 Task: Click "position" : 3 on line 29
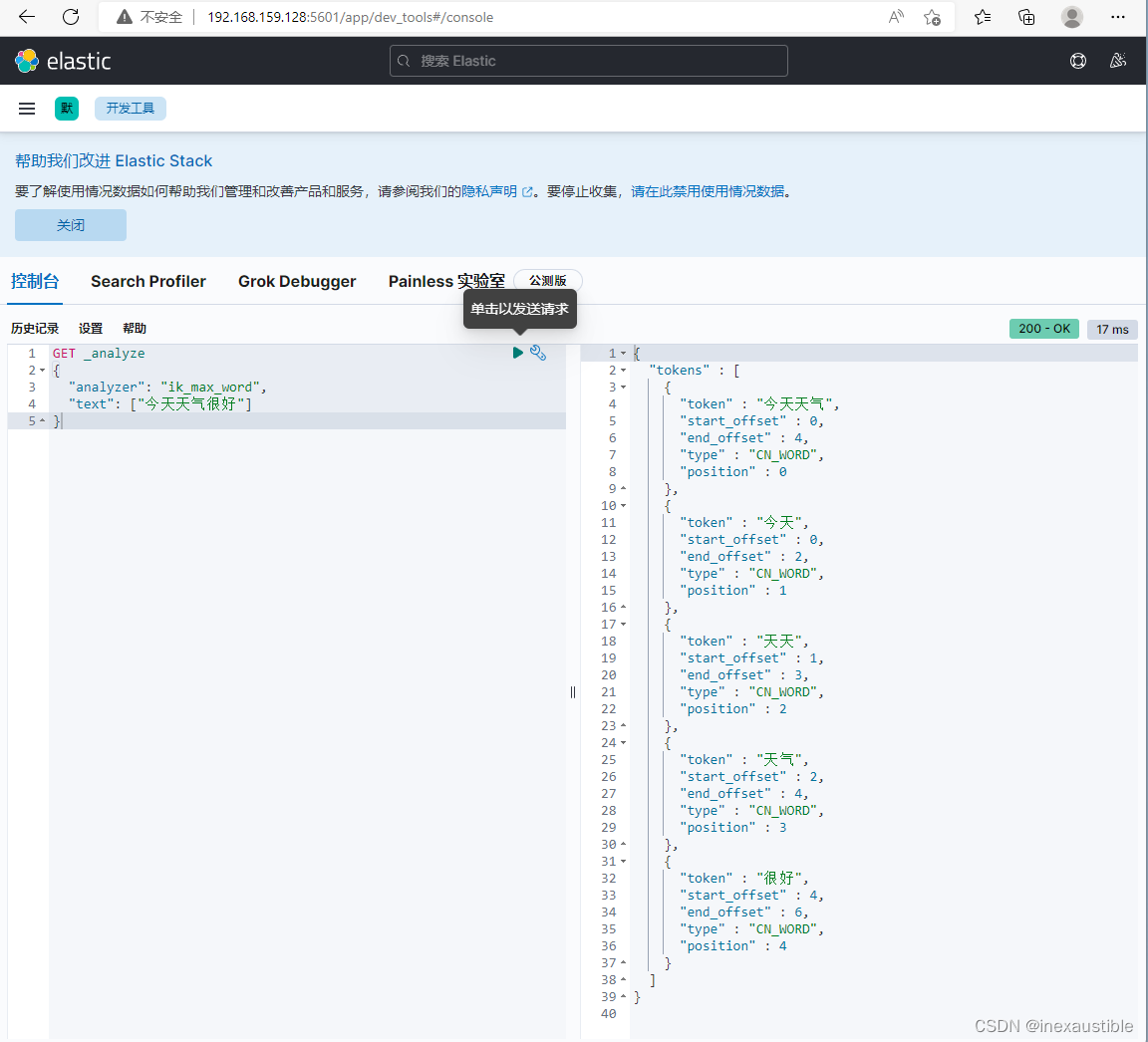pyautogui.click(x=732, y=828)
